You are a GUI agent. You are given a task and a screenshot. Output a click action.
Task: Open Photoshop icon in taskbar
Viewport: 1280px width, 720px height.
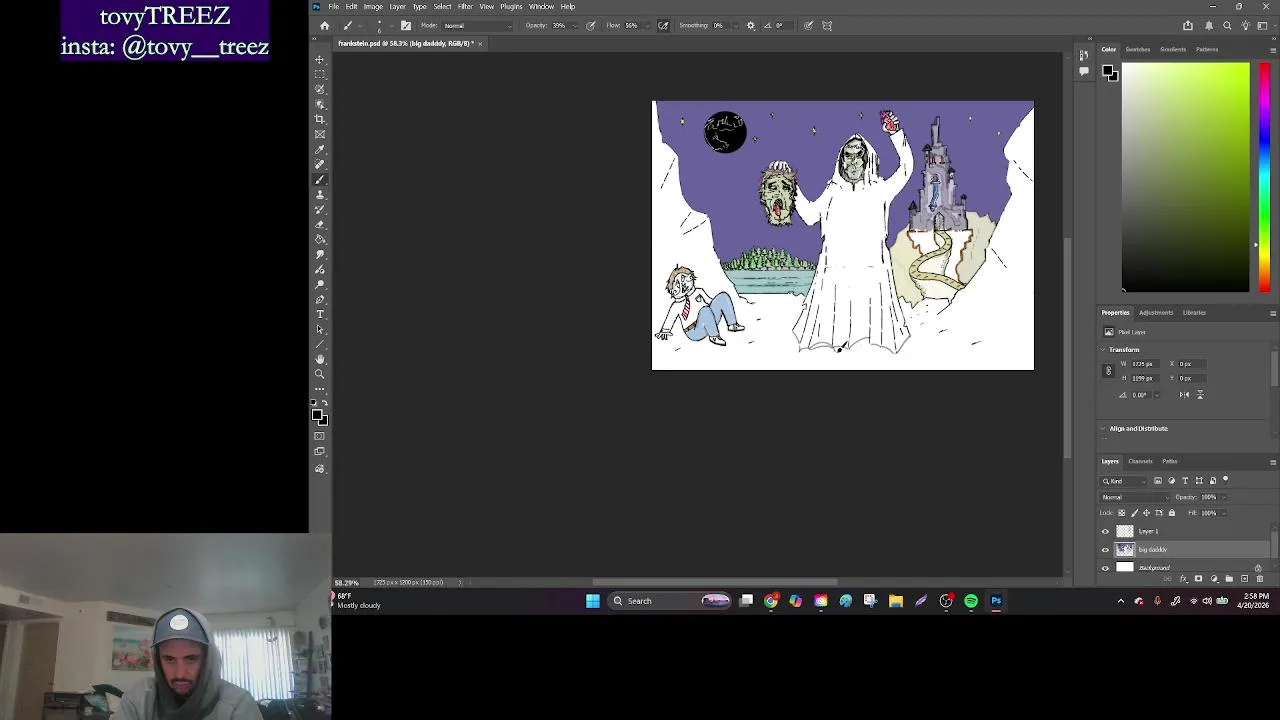click(996, 601)
